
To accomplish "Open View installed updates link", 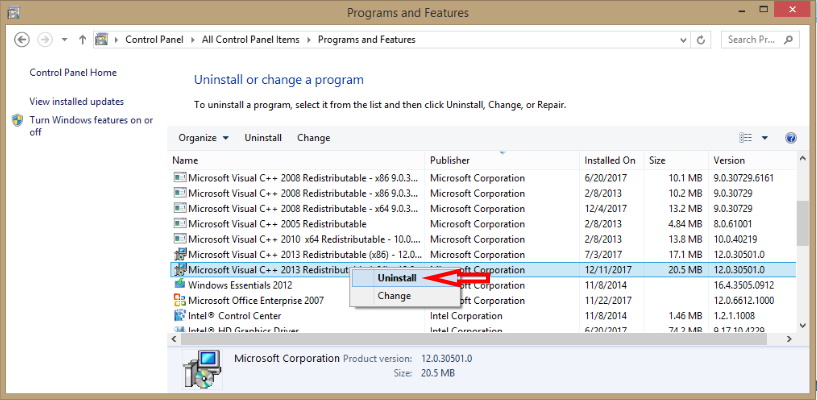I will (77, 102).
